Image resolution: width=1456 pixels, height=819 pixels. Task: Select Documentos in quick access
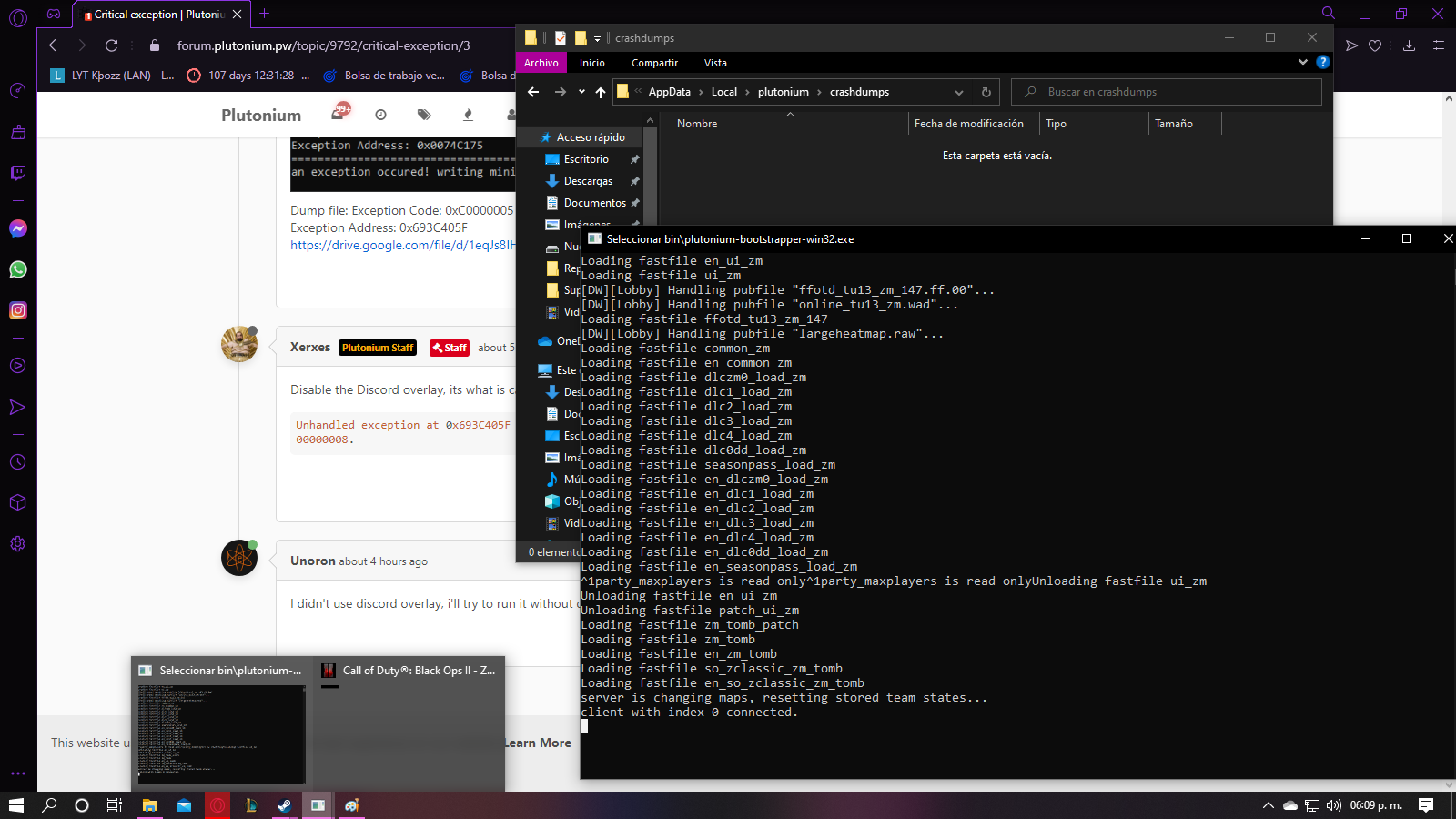[x=594, y=203]
